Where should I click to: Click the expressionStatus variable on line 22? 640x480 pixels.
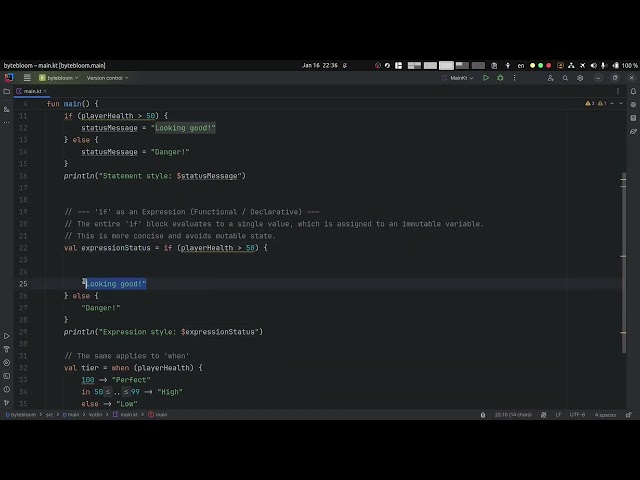click(116, 248)
